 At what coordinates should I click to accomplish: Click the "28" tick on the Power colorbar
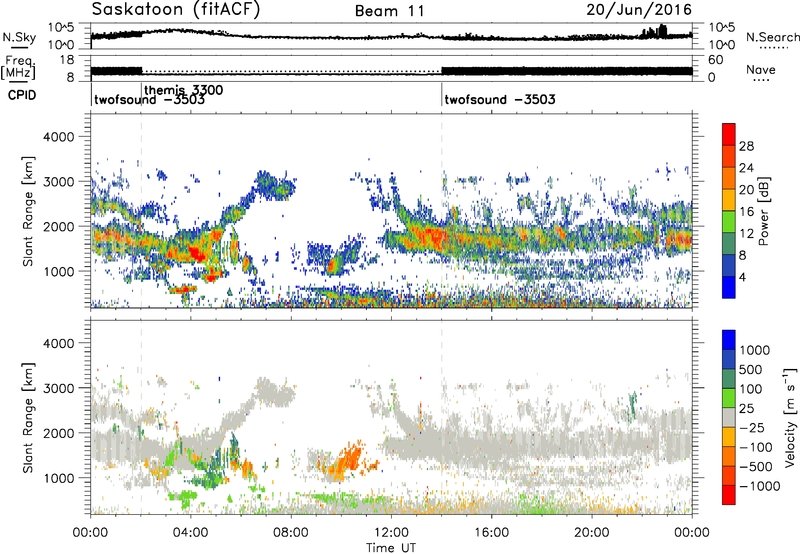[x=746, y=146]
